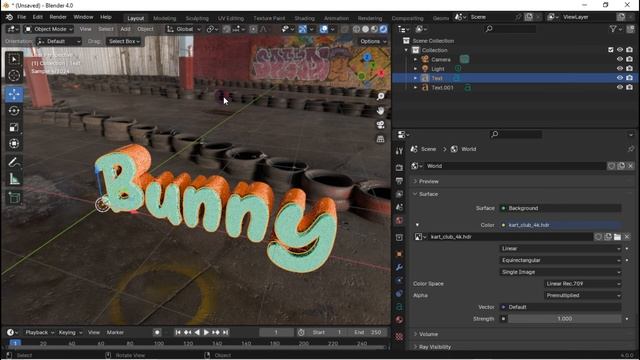The image size is (640, 360).
Task: Disable Text.001 in renders
Action: click(x=629, y=87)
